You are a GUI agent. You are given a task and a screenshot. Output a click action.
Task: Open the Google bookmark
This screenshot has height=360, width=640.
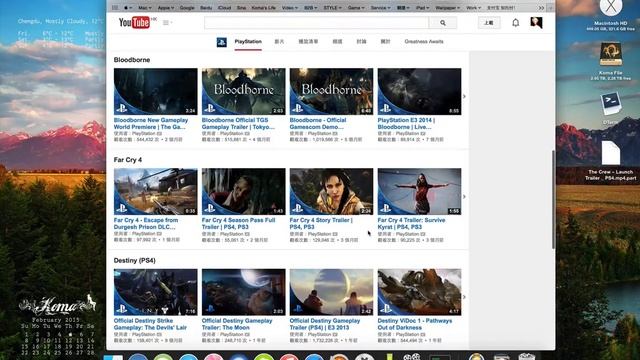[187, 8]
